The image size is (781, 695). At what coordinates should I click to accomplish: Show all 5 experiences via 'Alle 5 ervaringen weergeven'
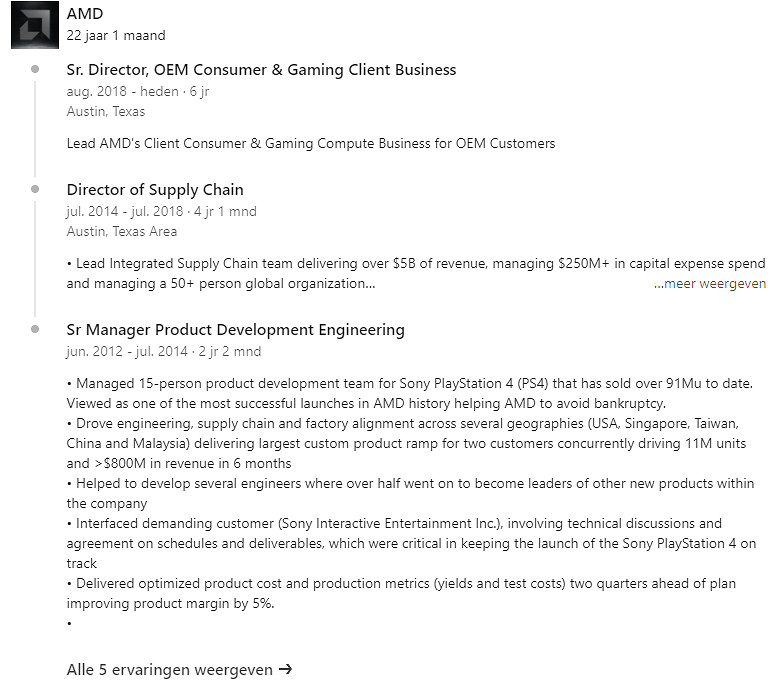coord(170,669)
